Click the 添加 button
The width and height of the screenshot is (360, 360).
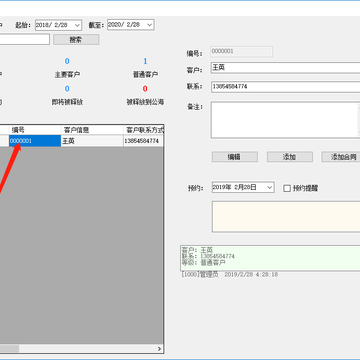click(290, 157)
